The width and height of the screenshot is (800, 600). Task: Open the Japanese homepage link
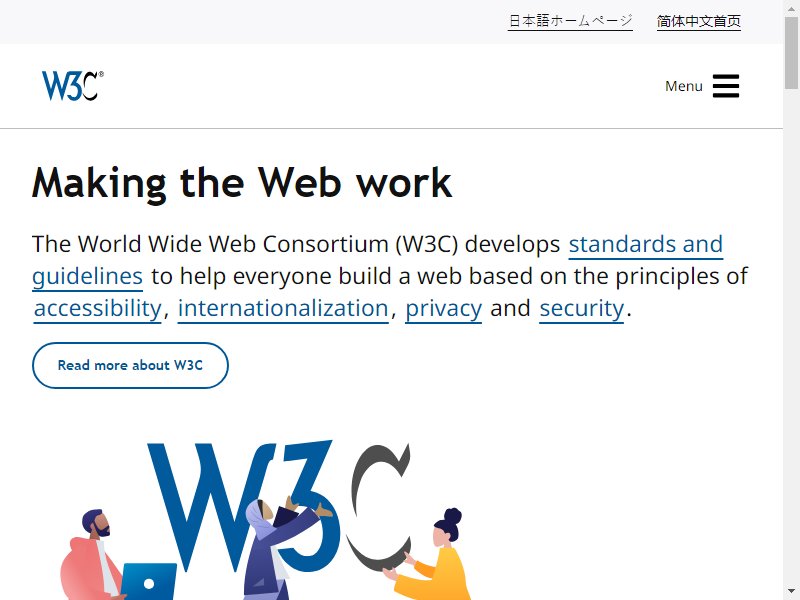pos(570,21)
